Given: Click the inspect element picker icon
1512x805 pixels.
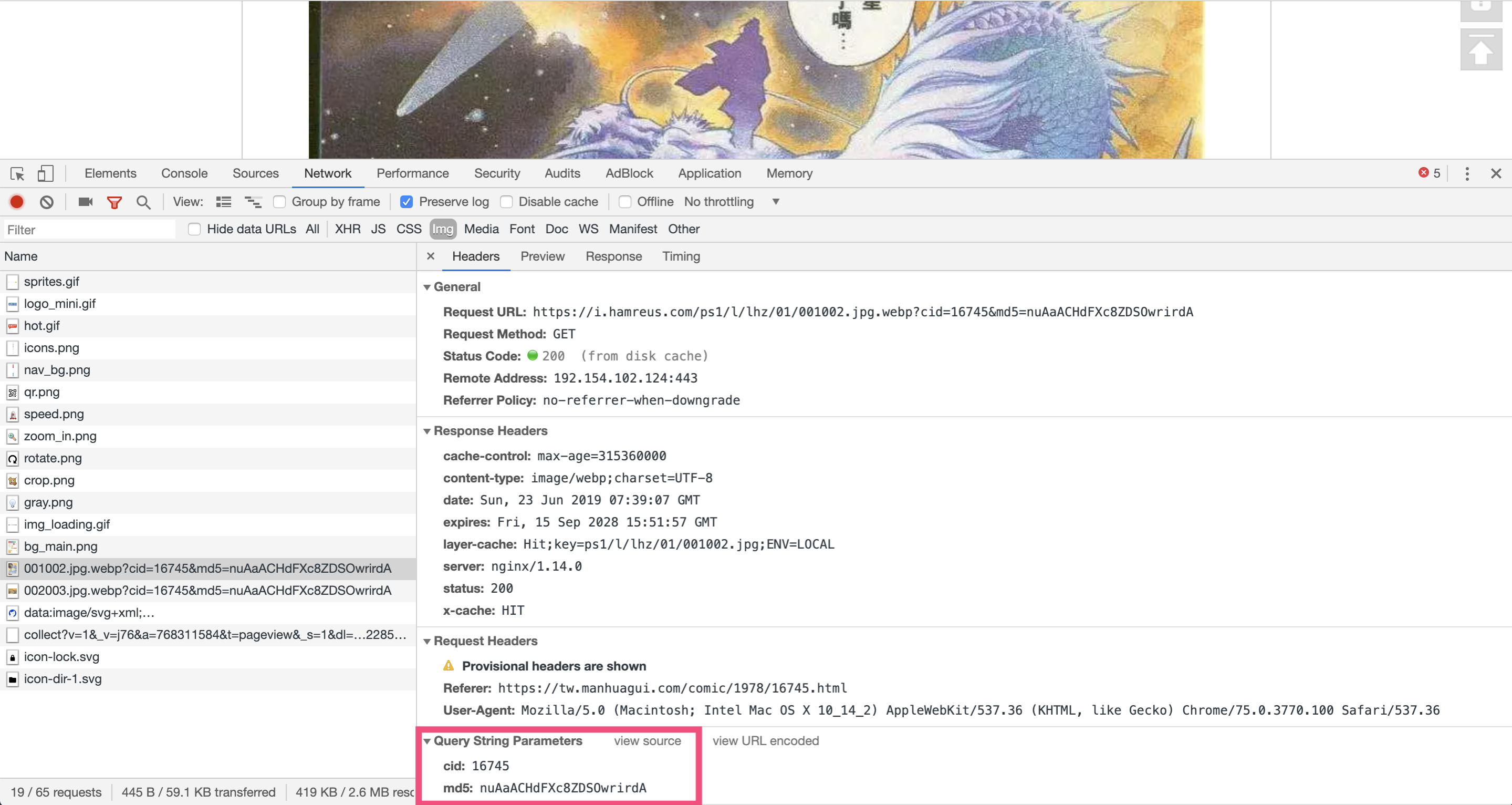Looking at the screenshot, I should [x=17, y=174].
